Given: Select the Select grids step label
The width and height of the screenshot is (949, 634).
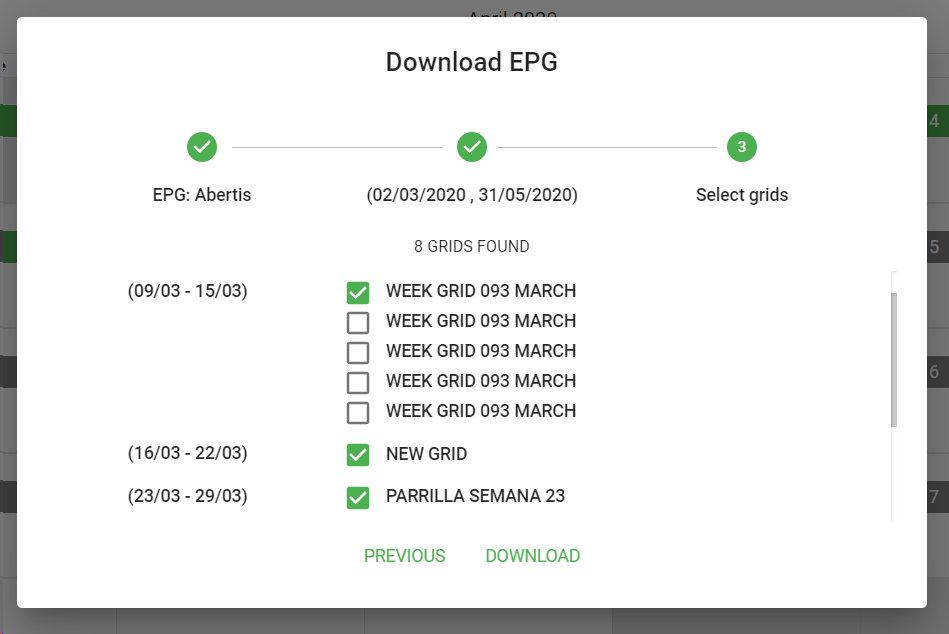Looking at the screenshot, I should tap(742, 195).
